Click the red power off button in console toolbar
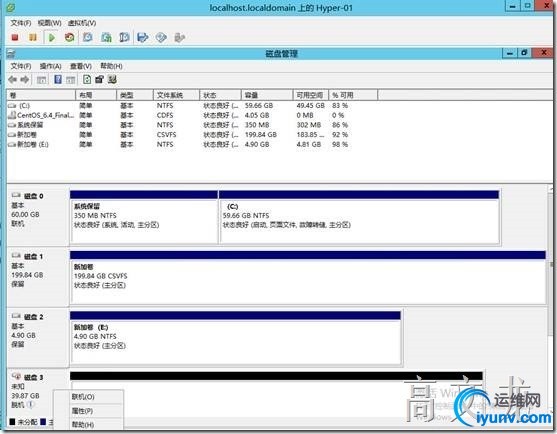Viewport: 557px width, 434px height. click(x=15, y=37)
